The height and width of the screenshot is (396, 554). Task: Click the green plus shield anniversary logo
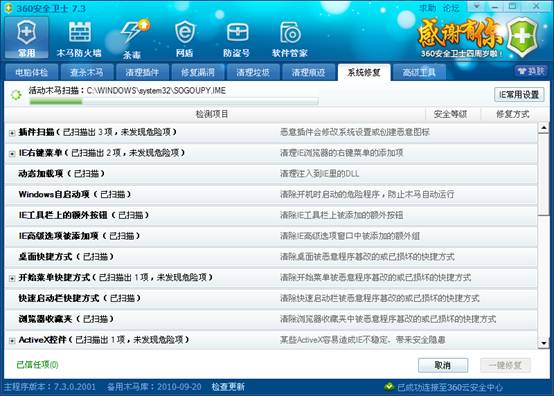click(x=522, y=36)
